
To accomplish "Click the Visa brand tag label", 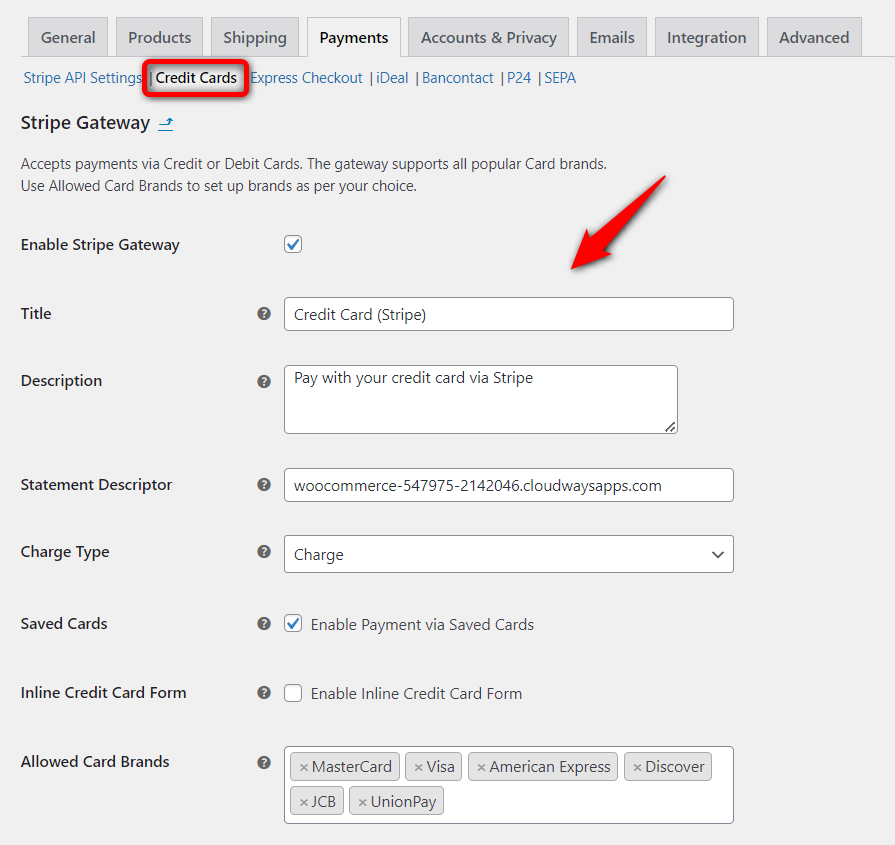I will (x=440, y=767).
